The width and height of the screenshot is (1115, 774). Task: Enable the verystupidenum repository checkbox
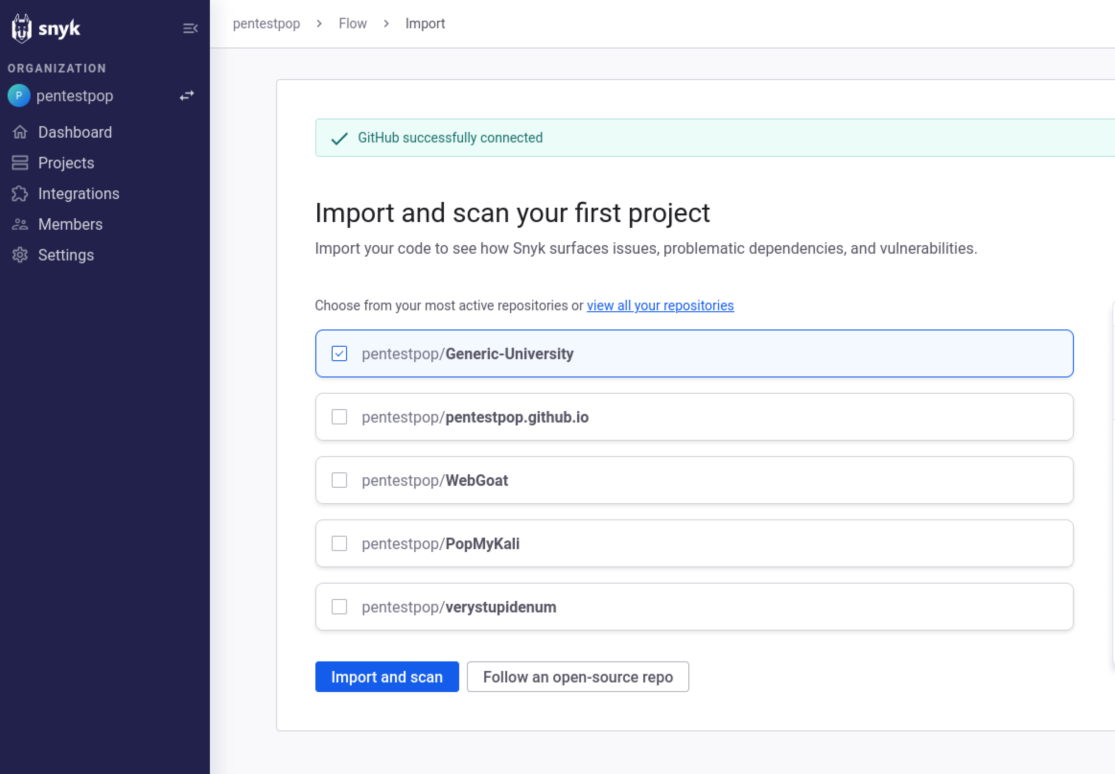point(339,607)
